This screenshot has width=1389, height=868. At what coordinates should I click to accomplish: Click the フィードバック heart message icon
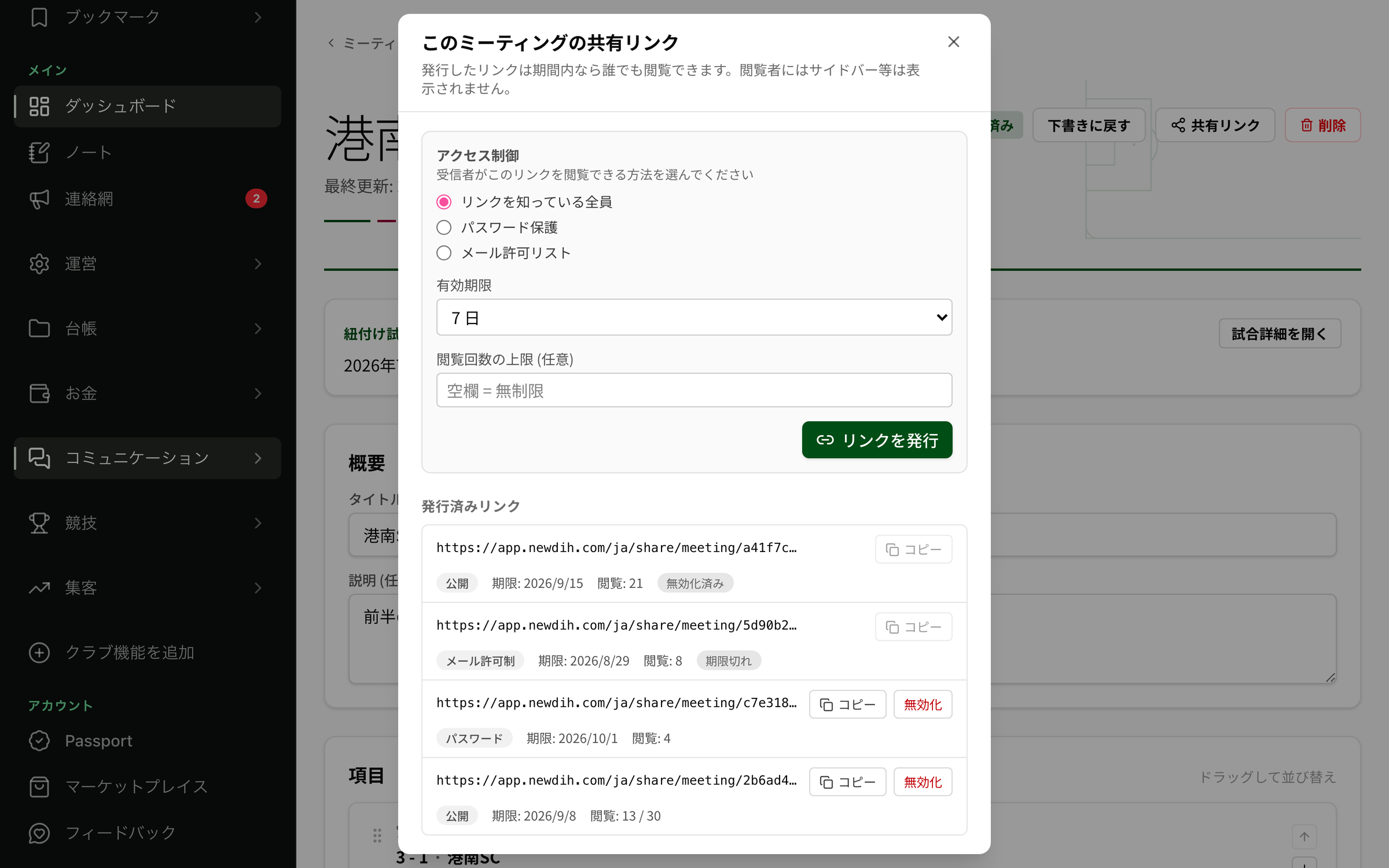pyautogui.click(x=39, y=833)
